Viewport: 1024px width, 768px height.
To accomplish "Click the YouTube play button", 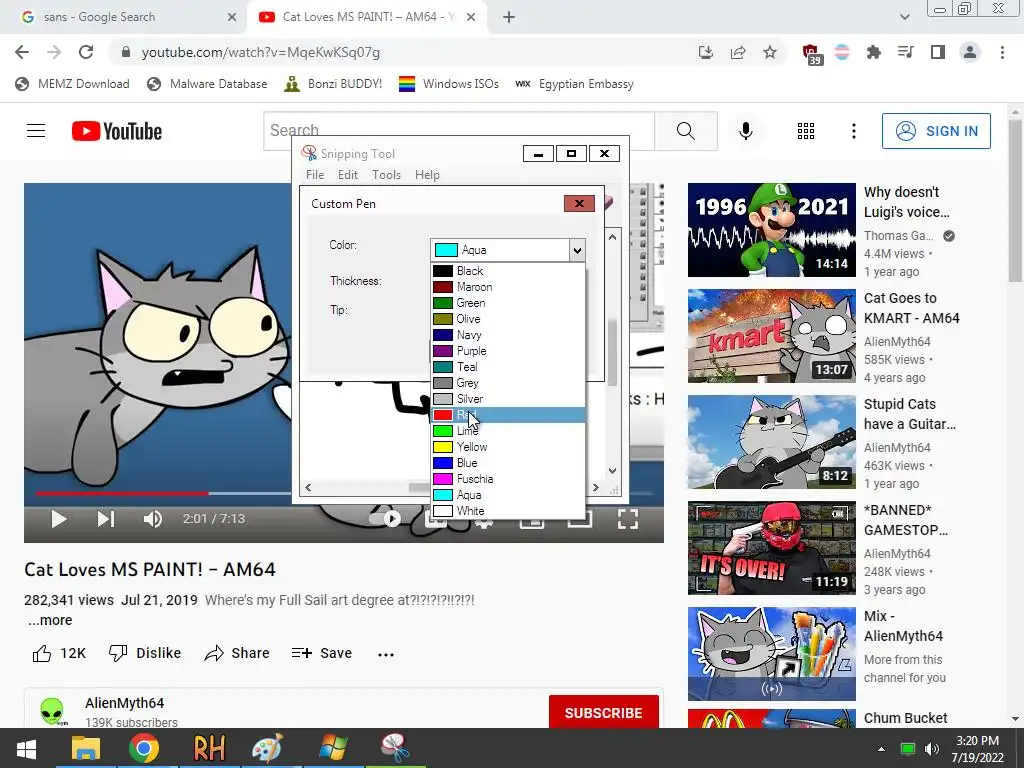I will [x=58, y=519].
